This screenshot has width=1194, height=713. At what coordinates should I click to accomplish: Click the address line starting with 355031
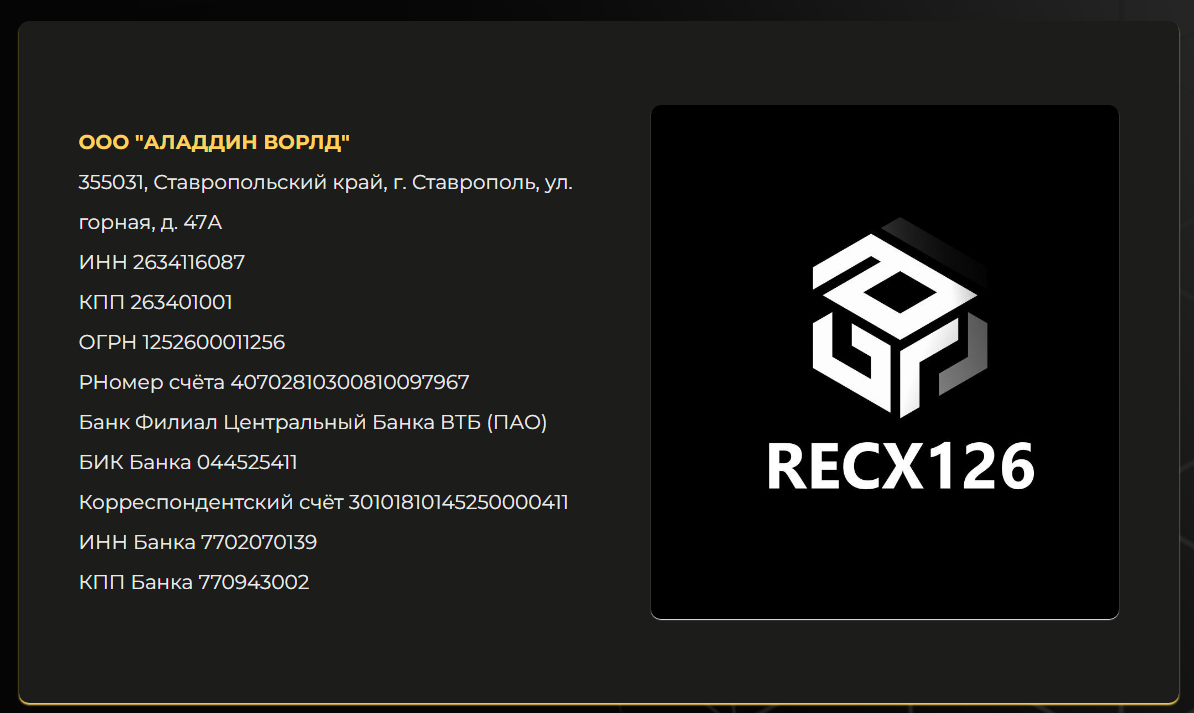point(325,183)
